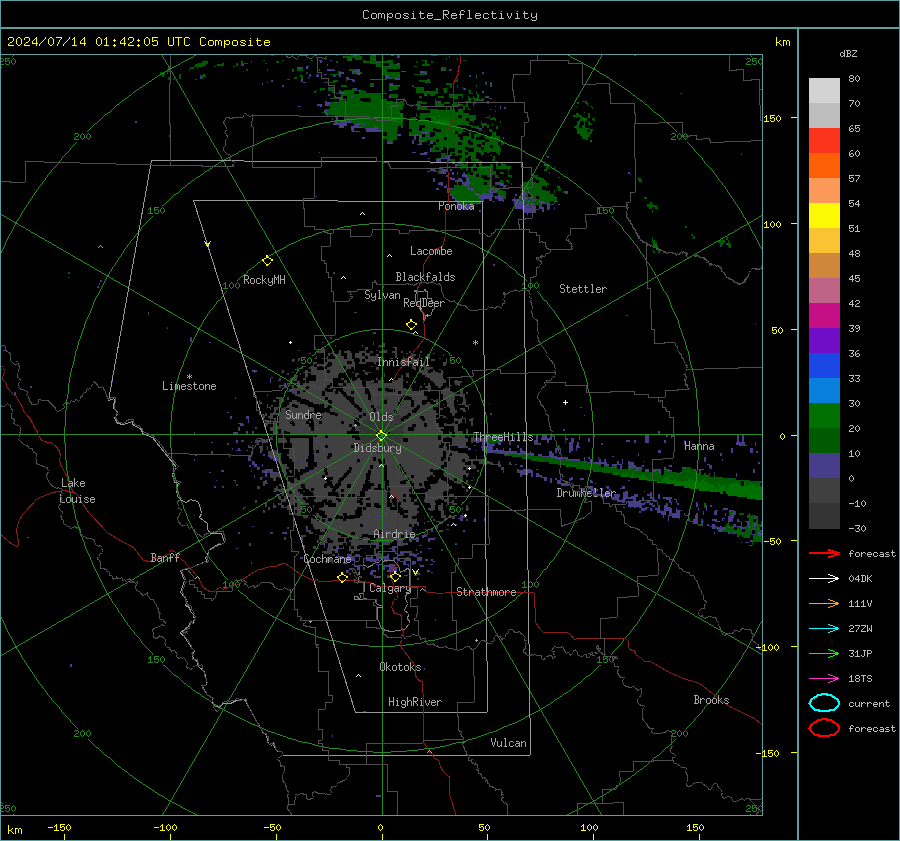Click the 150 tick label on right axis
The image size is (900, 841).
click(x=773, y=118)
